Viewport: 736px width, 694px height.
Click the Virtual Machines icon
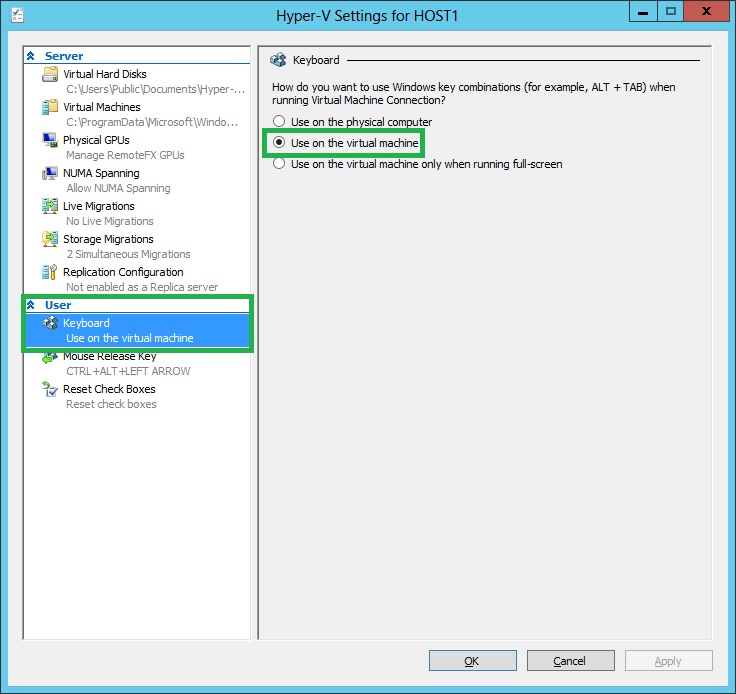pyautogui.click(x=50, y=107)
